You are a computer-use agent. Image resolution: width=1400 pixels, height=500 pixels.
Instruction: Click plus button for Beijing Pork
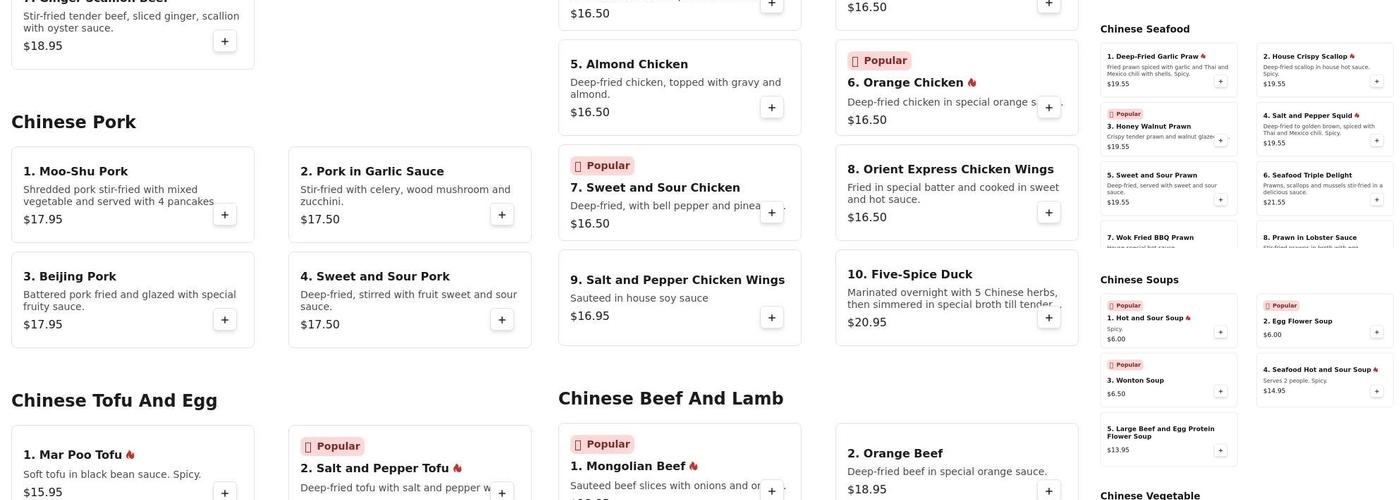[x=225, y=320]
